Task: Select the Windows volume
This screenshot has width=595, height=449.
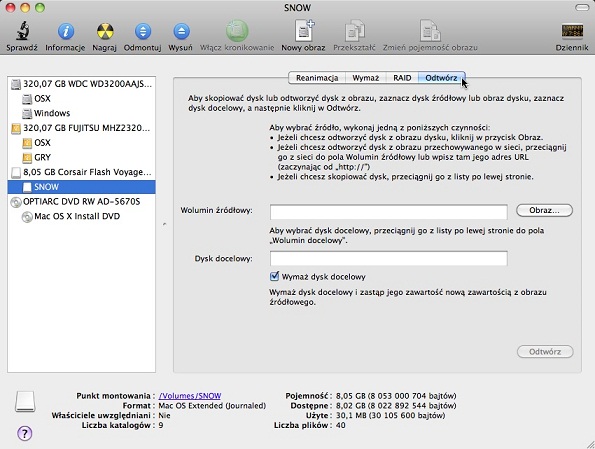Action: 81,113
